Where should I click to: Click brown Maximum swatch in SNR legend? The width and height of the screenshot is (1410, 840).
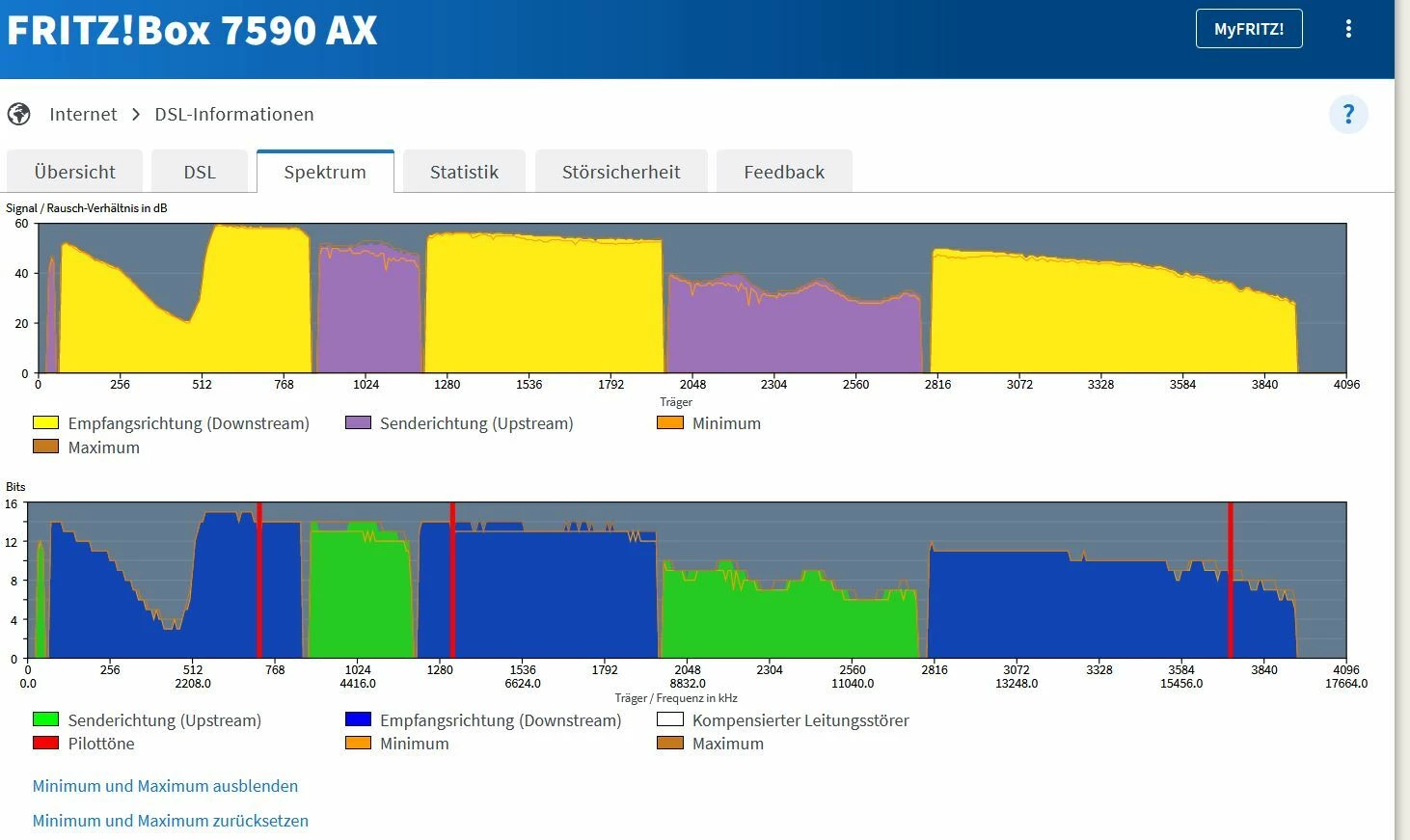pos(46,447)
